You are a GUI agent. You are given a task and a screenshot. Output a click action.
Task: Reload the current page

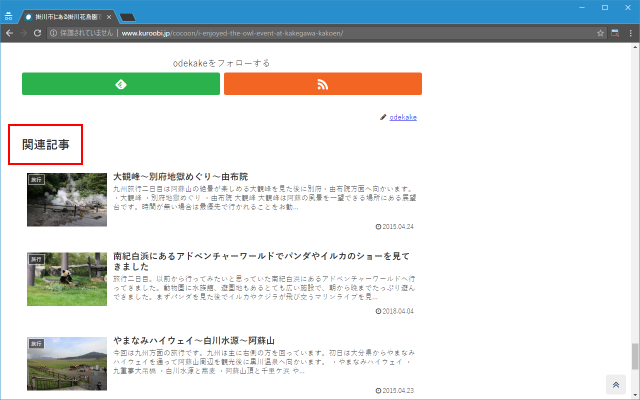click(x=38, y=33)
